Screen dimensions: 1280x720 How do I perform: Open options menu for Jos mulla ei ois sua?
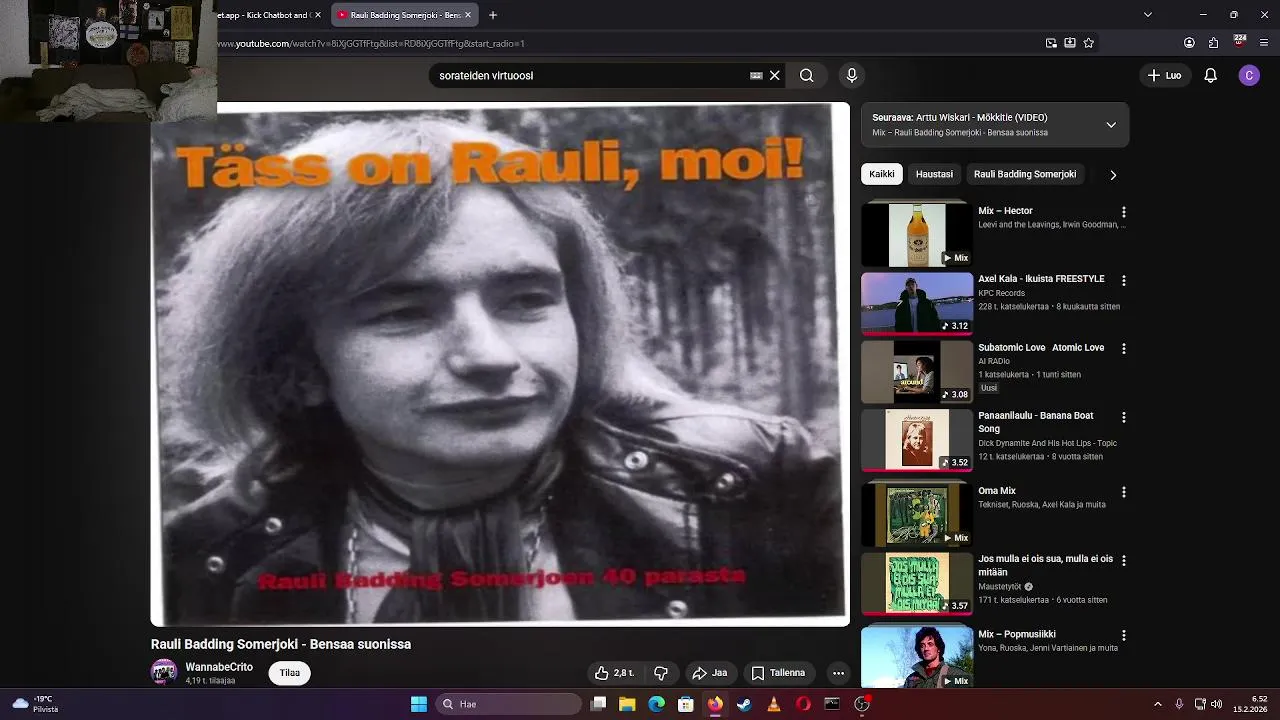pos(1124,560)
